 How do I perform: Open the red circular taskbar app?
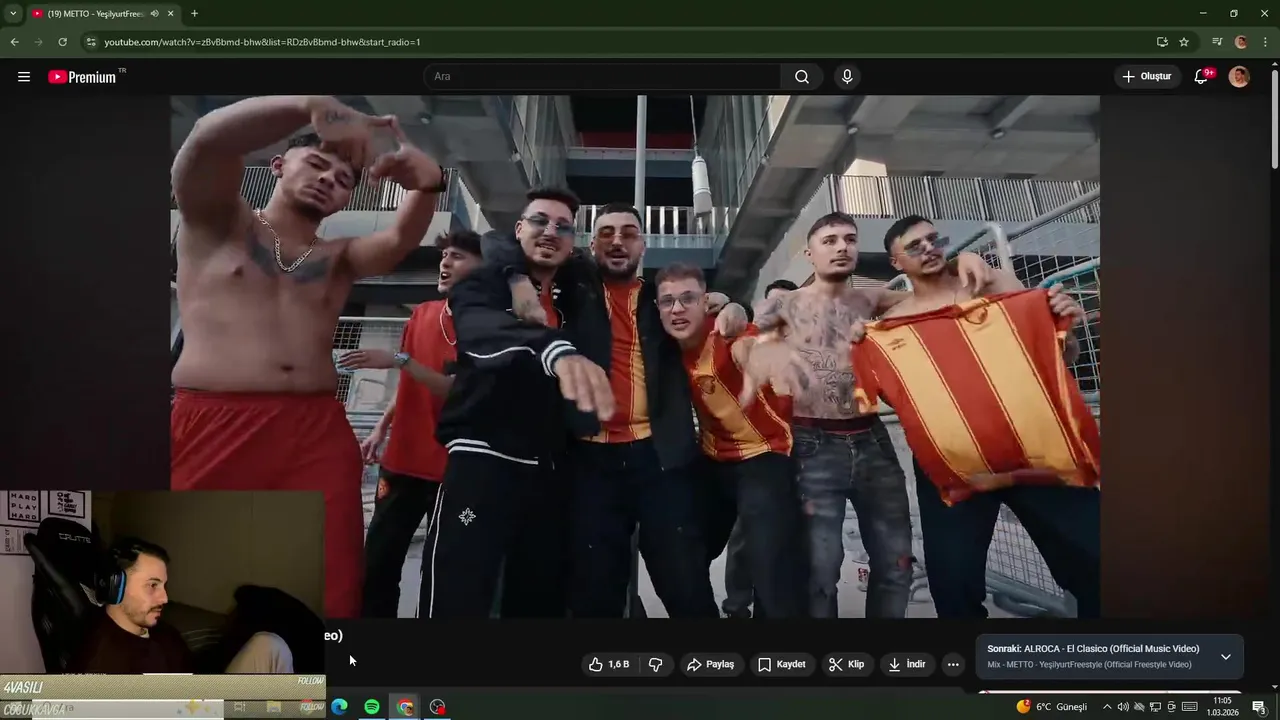pos(437,707)
